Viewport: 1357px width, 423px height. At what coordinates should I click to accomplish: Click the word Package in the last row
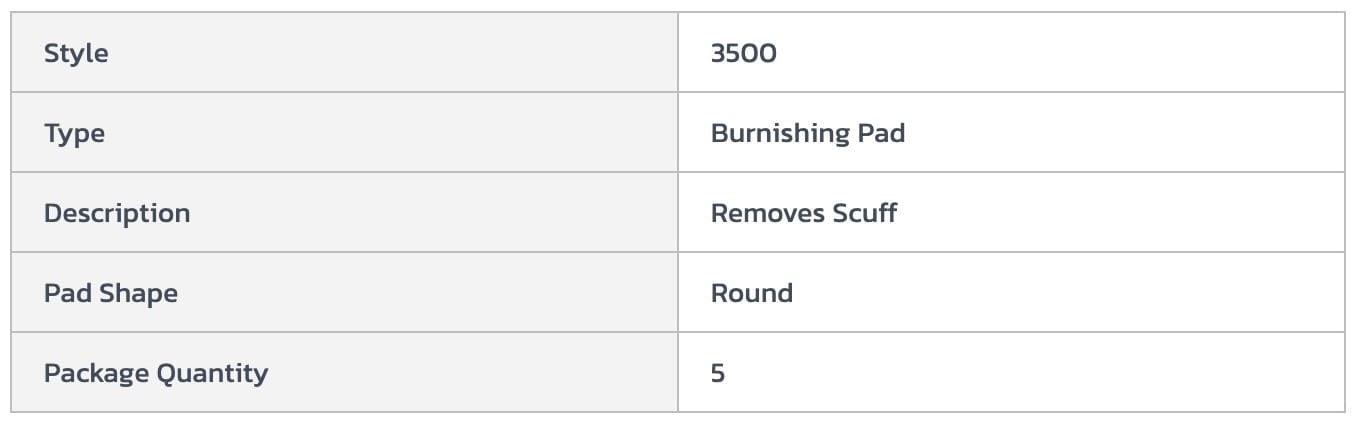pyautogui.click(x=96, y=373)
